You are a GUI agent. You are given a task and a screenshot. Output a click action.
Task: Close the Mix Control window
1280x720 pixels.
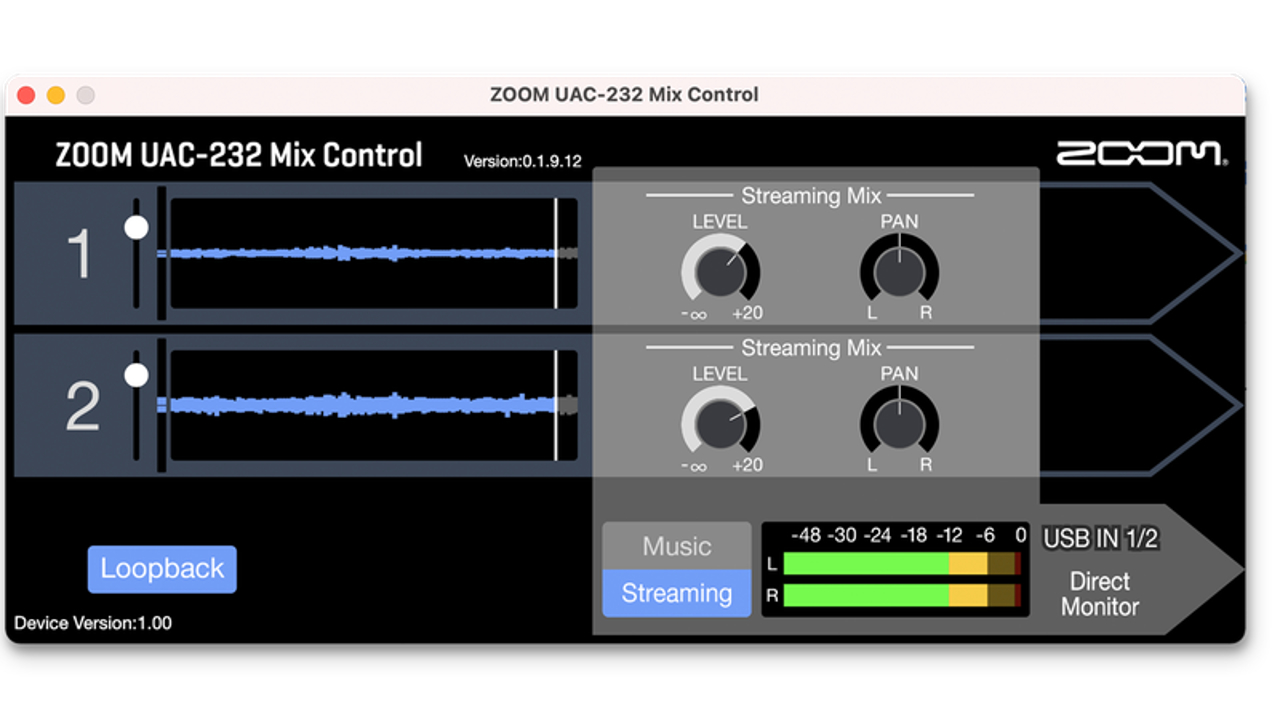(27, 95)
